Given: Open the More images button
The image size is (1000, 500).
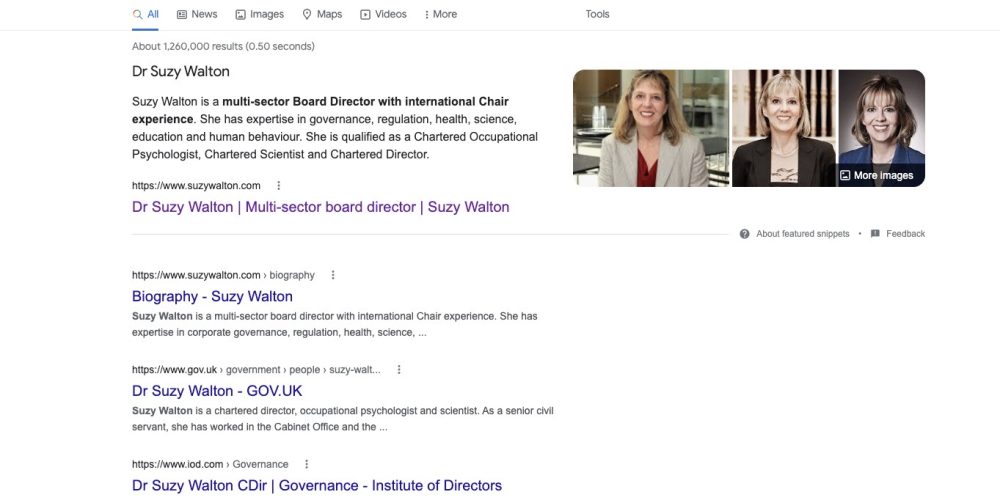Looking at the screenshot, I should point(876,175).
